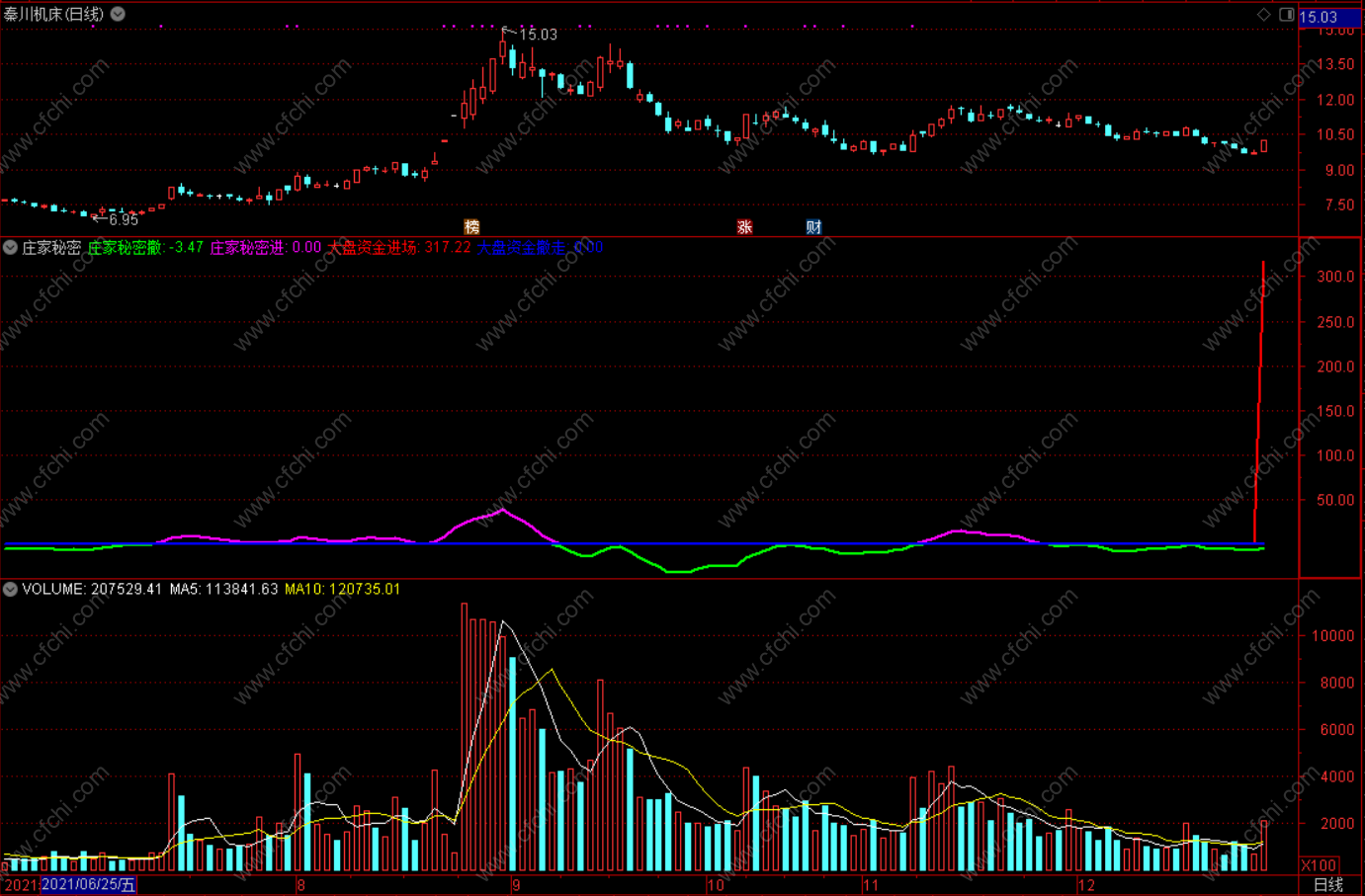Click month 11 on the time axis

(871, 885)
